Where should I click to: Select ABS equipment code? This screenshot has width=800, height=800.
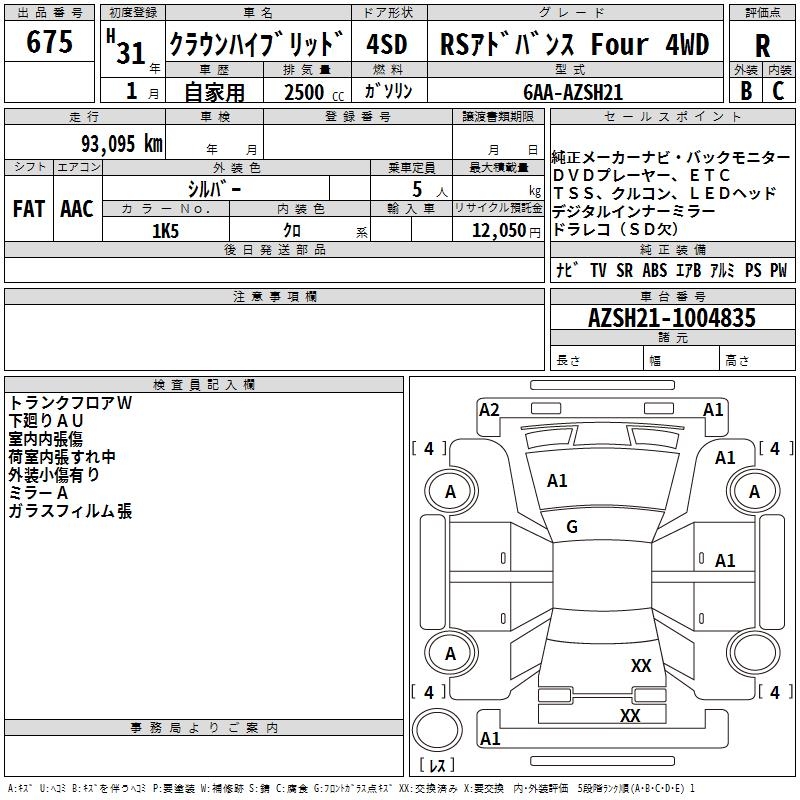coord(655,270)
